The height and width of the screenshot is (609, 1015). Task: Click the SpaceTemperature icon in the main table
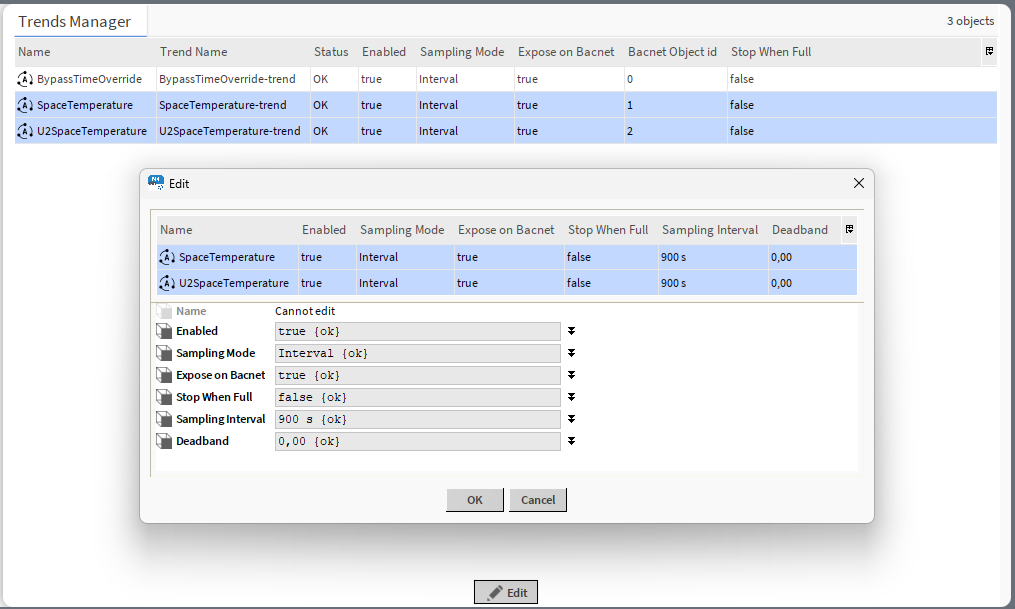click(25, 105)
